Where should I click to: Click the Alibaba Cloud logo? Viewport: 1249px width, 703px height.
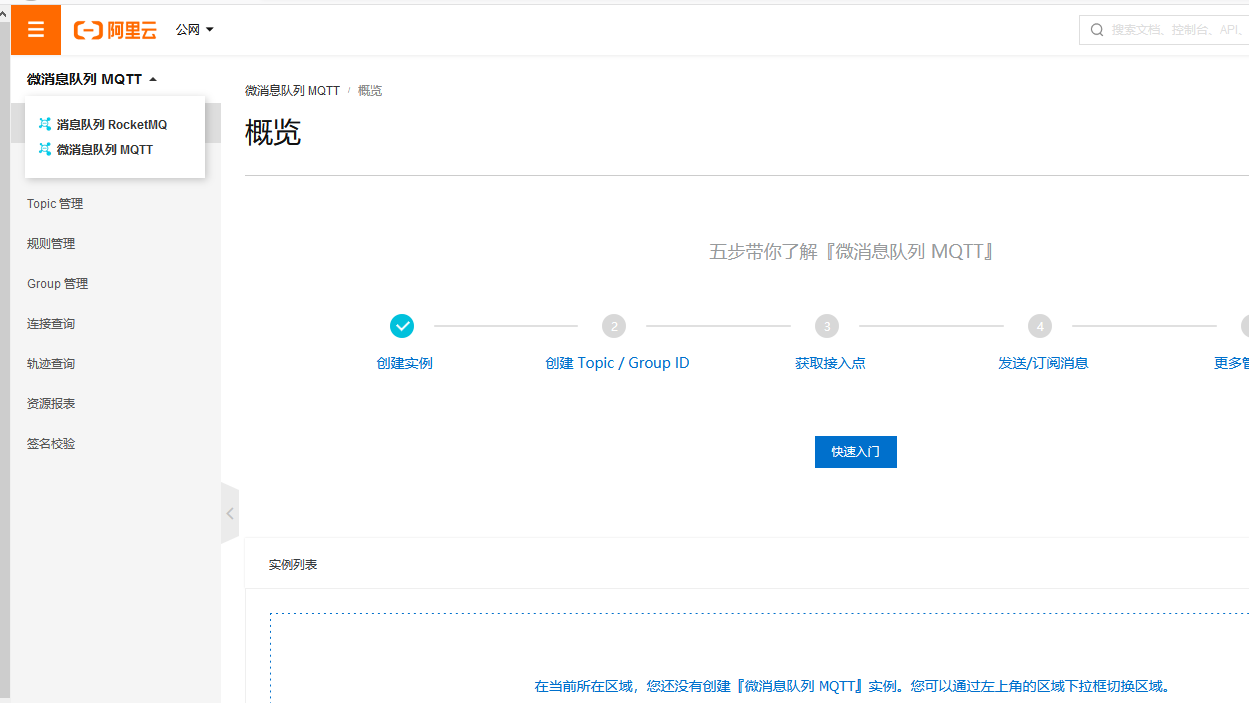(115, 30)
